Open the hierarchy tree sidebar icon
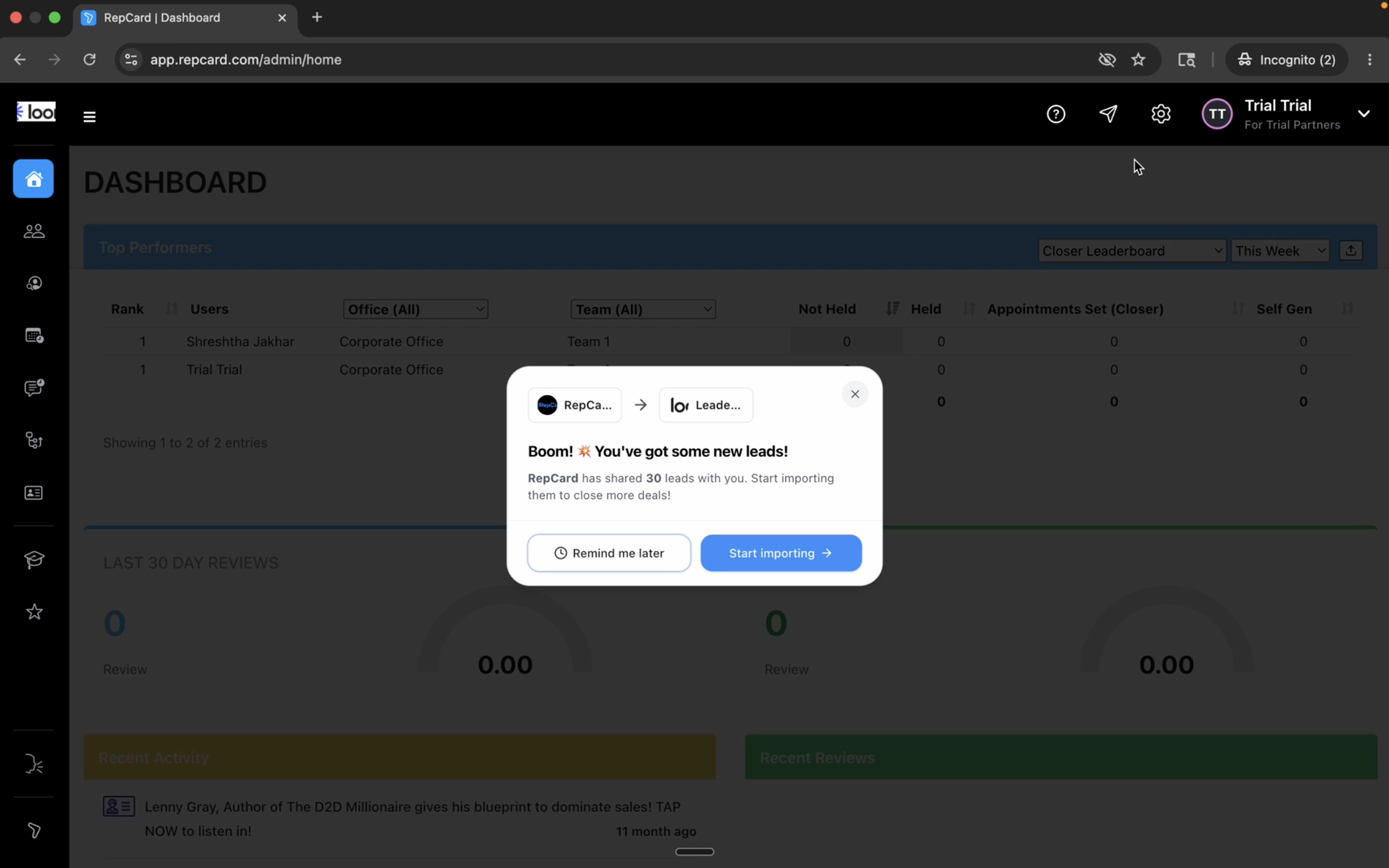 (34, 440)
